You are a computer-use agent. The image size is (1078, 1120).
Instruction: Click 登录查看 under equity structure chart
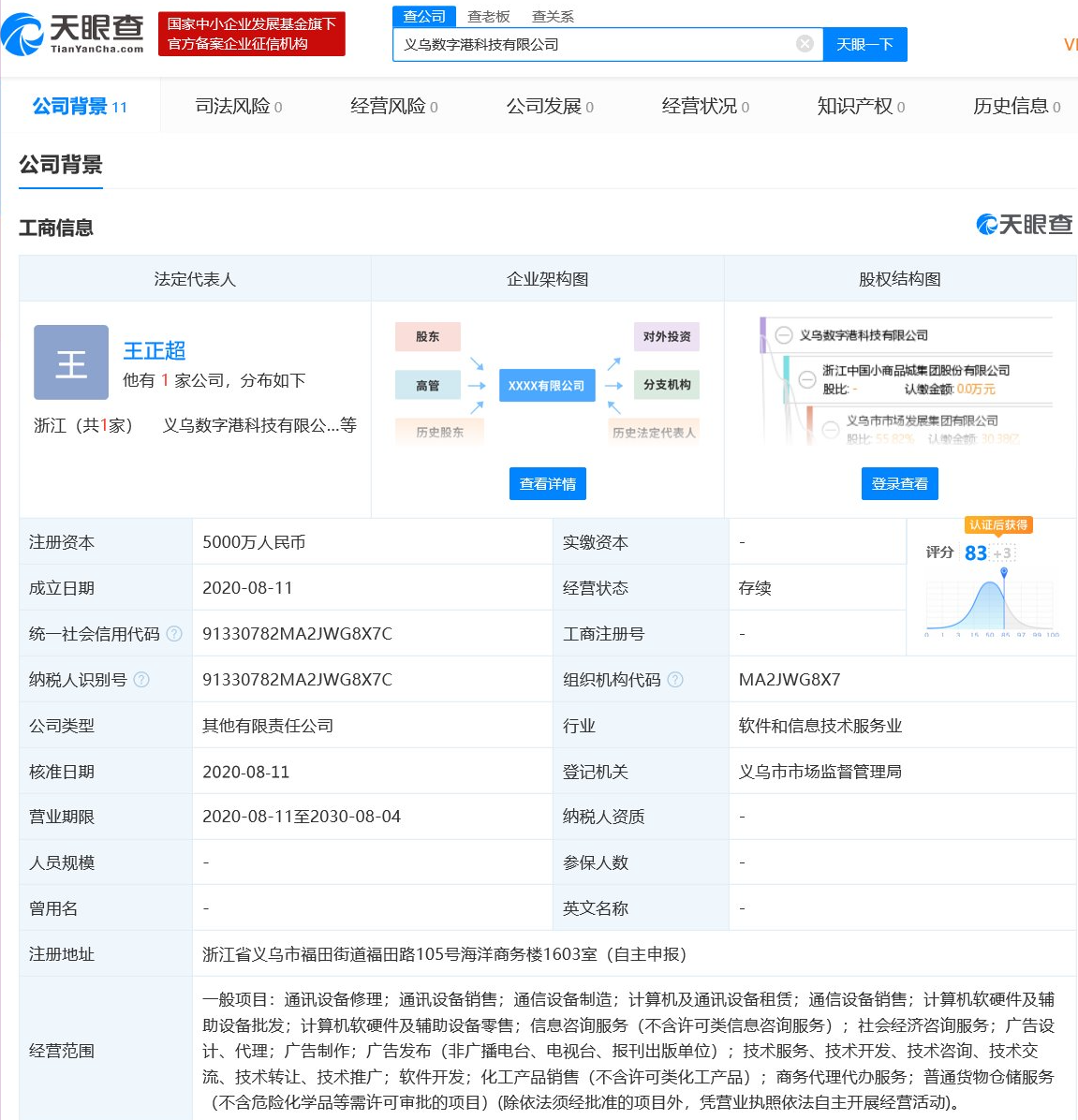(900, 483)
